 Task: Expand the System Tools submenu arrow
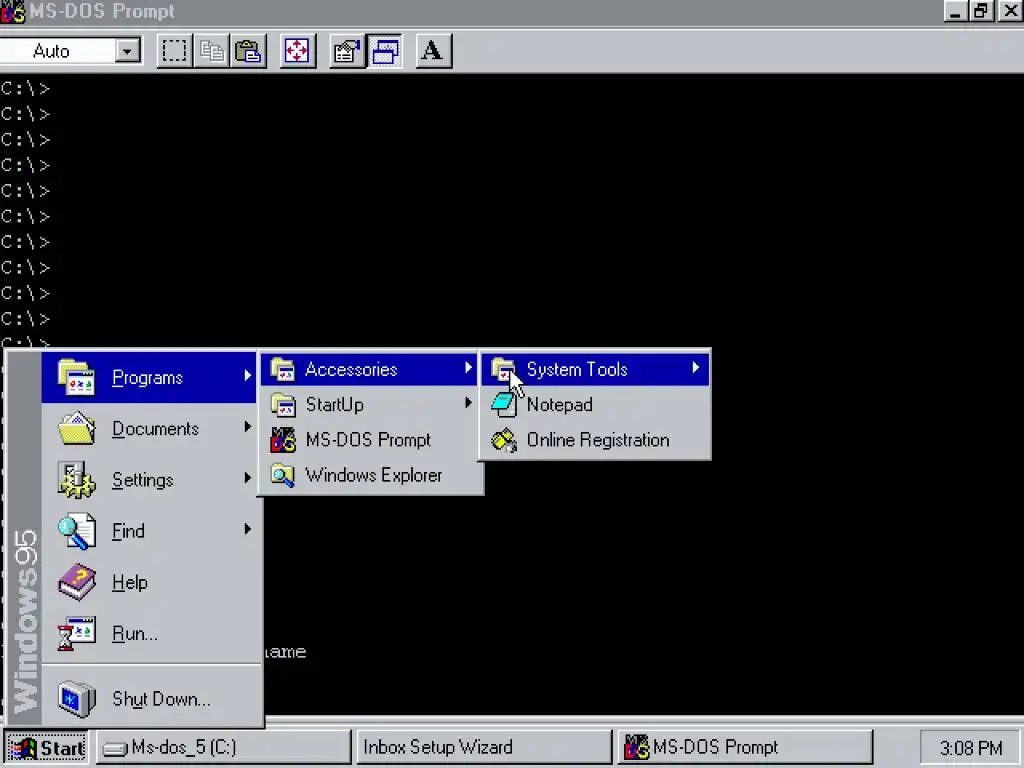click(696, 368)
